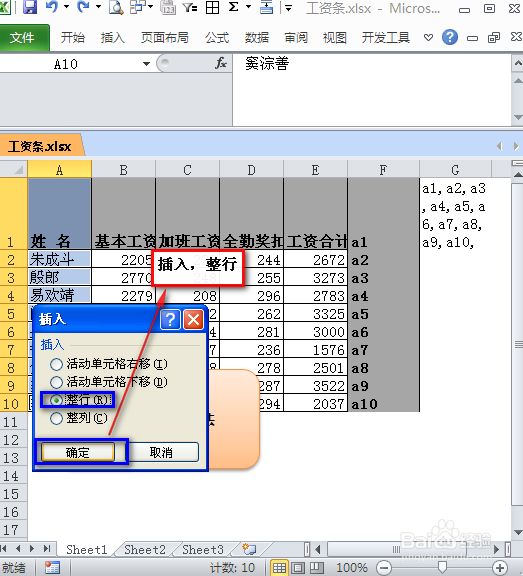The height and width of the screenshot is (576, 523).
Task: Open Excel Help question mark icon
Action: (x=450, y=37)
